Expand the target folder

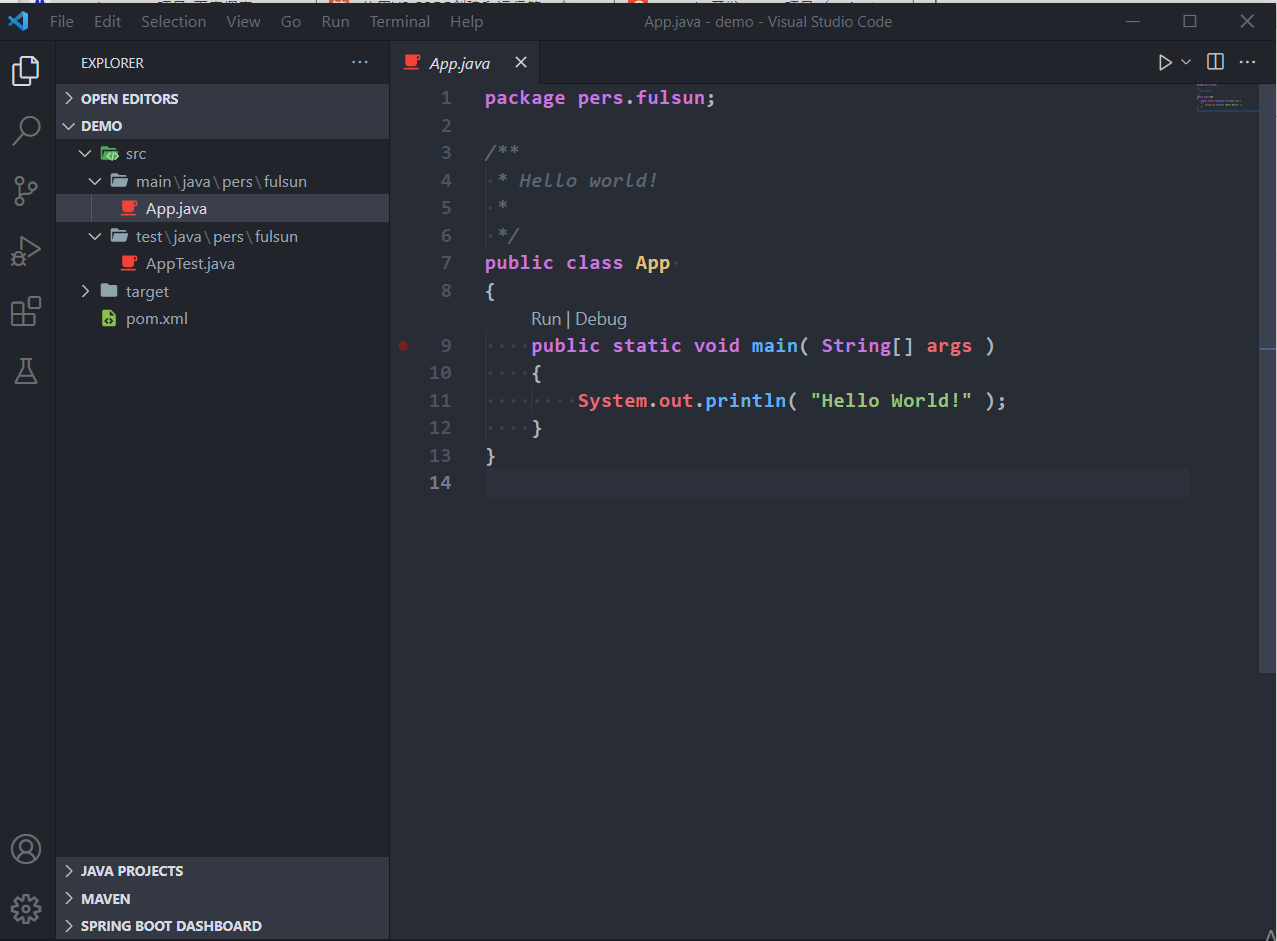147,291
